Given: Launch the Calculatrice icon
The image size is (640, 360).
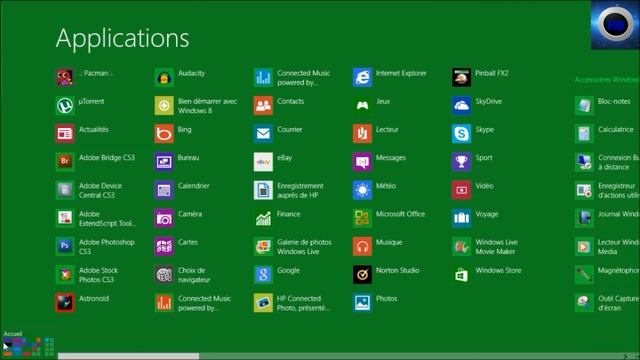Looking at the screenshot, I should click(584, 133).
